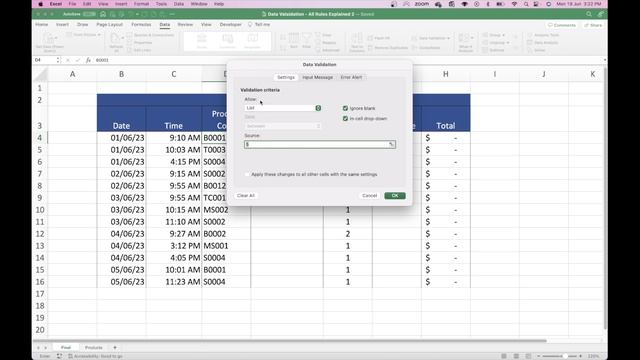
Task: Click the Subtotal ribbon item
Action: pyautogui.click(x=493, y=50)
